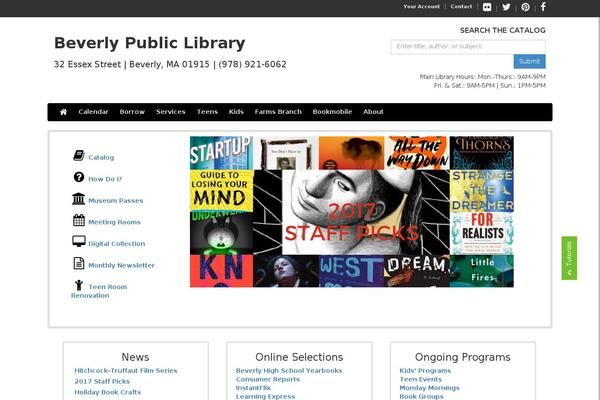Open the Monthly Newsletter link
The image size is (600, 400).
(x=121, y=265)
